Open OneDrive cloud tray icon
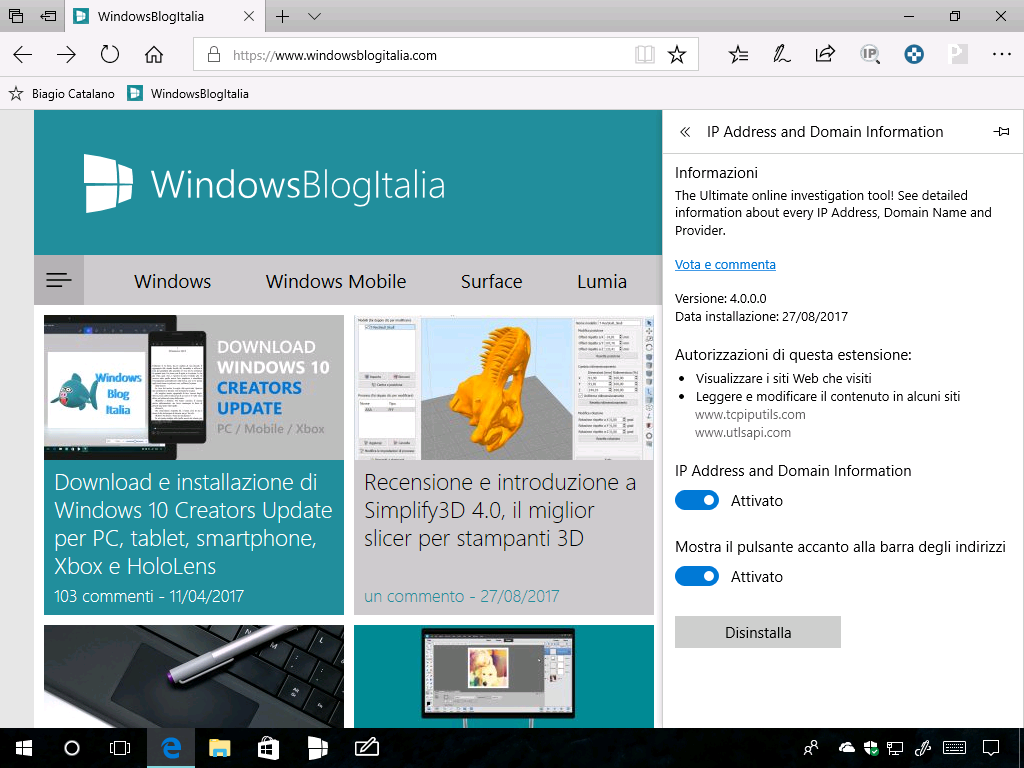This screenshot has width=1024, height=768. pyautogui.click(x=846, y=748)
